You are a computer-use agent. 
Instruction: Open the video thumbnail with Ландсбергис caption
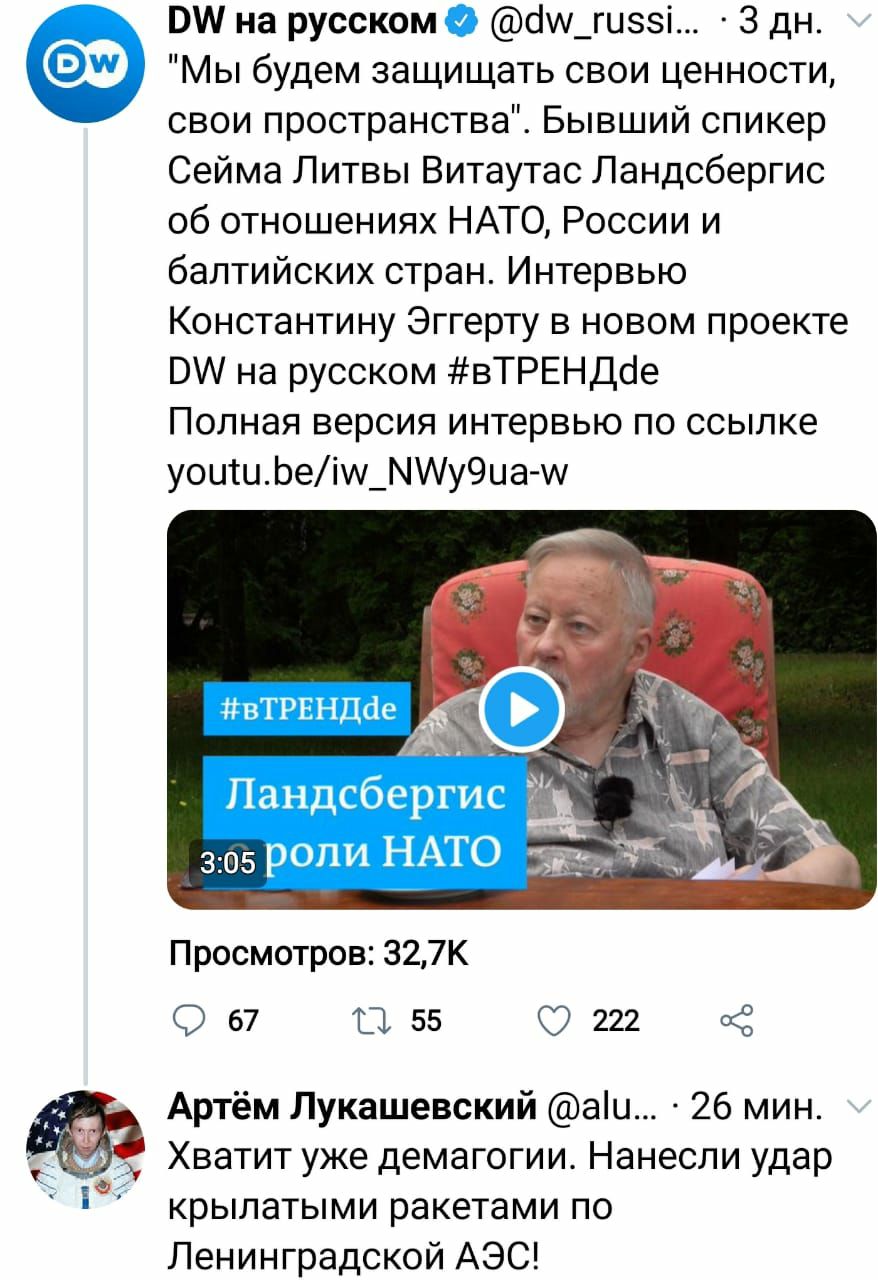pos(522,709)
